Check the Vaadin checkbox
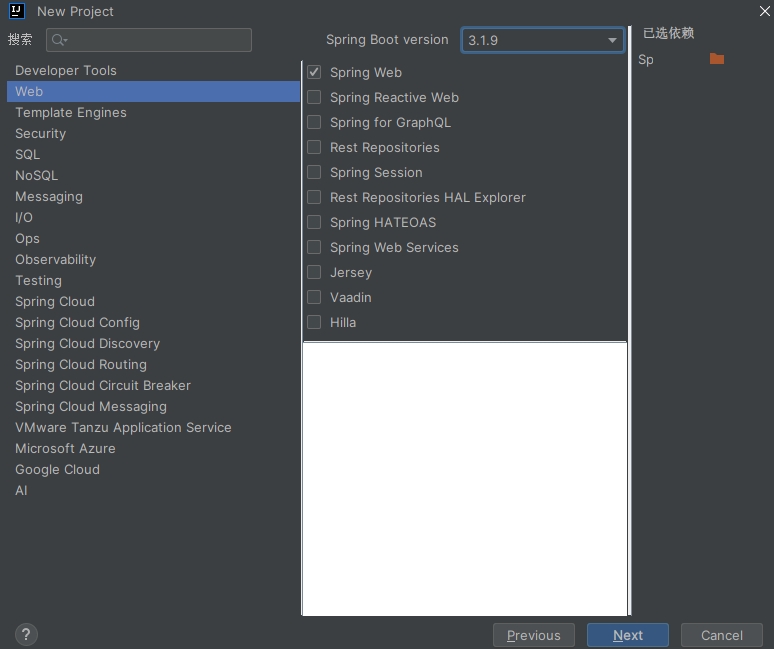The width and height of the screenshot is (774, 649). [x=314, y=297]
